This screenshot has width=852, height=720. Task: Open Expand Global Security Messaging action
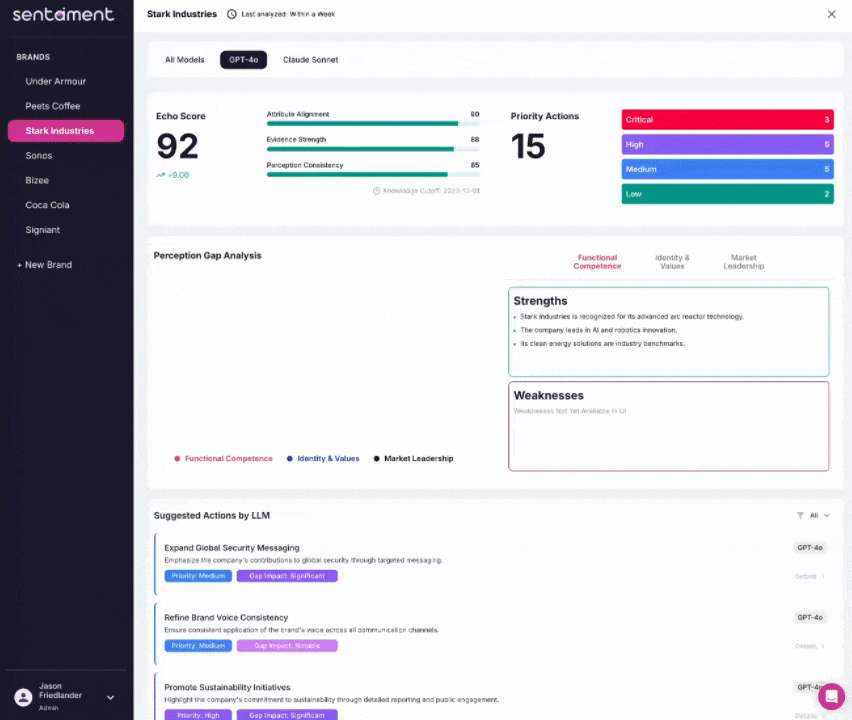pyautogui.click(x=231, y=548)
